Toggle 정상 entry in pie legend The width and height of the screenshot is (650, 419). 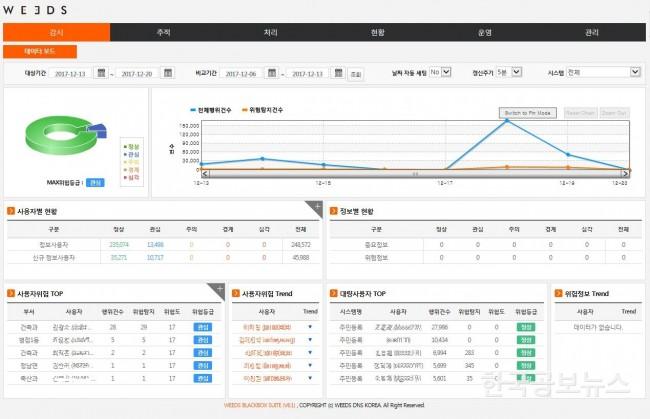click(x=132, y=147)
